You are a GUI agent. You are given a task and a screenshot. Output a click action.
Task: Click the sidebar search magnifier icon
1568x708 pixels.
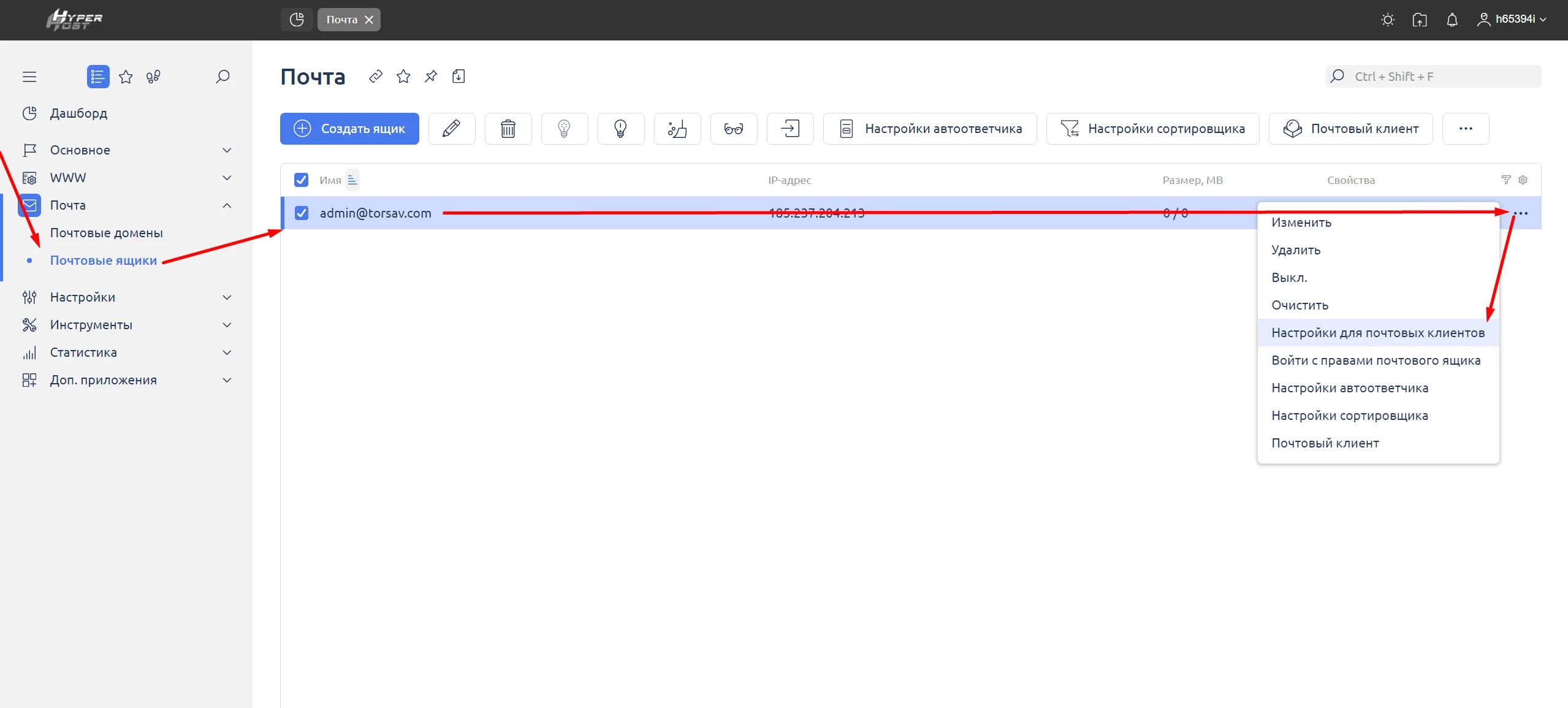tap(223, 77)
